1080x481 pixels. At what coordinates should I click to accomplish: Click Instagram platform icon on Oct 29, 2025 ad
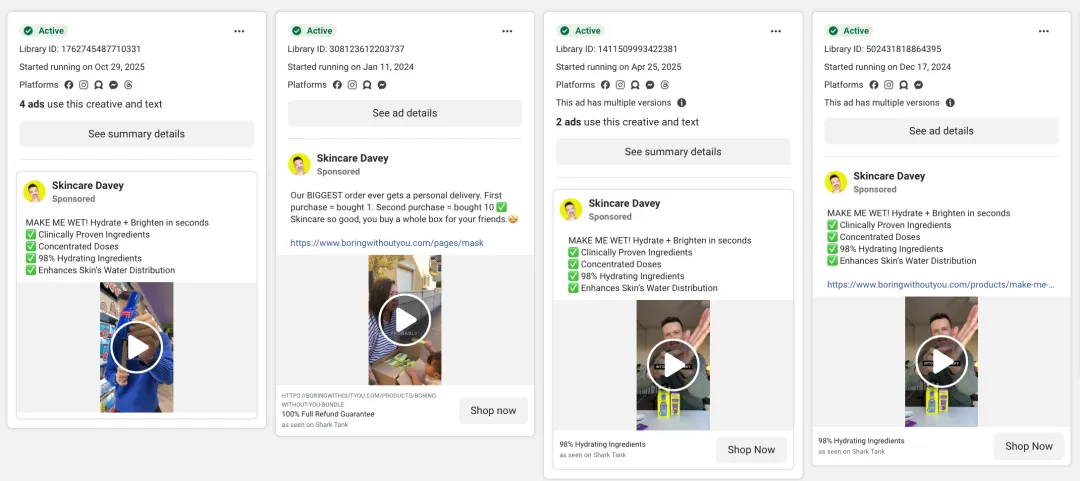pos(83,85)
